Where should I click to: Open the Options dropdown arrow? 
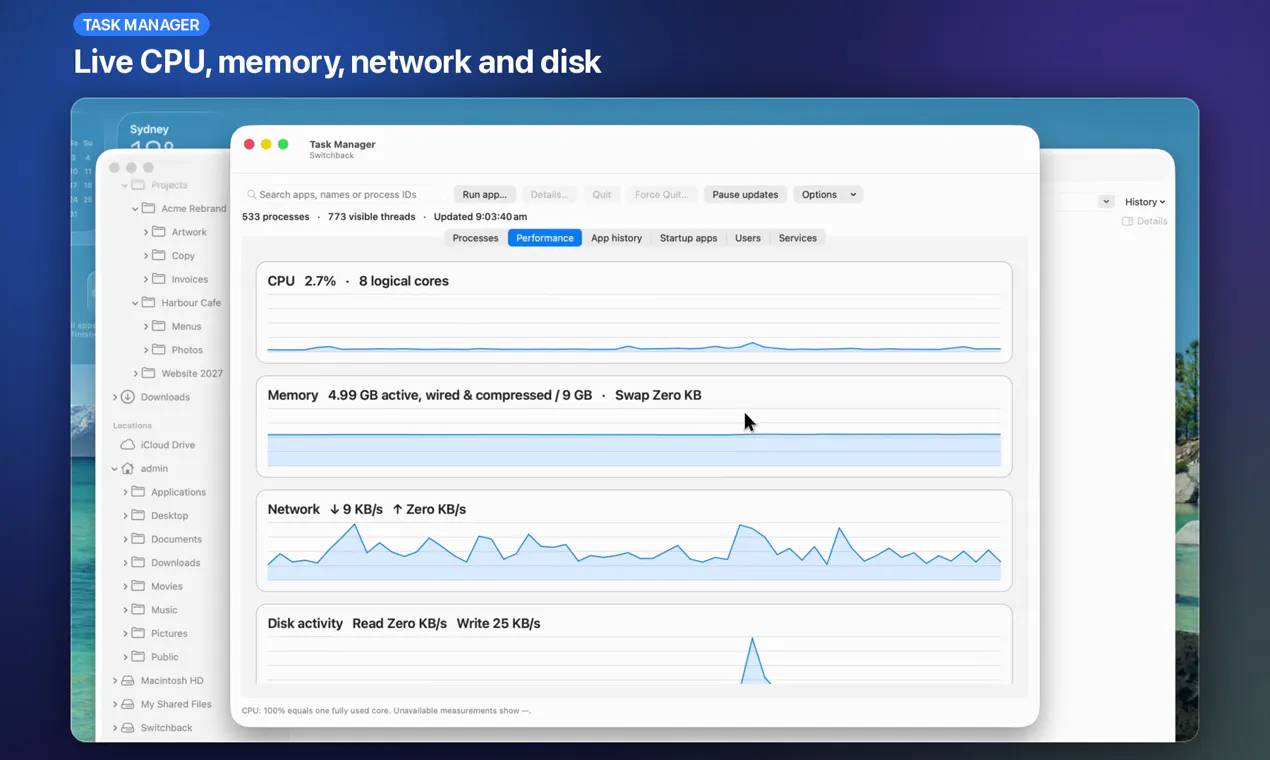click(x=853, y=195)
